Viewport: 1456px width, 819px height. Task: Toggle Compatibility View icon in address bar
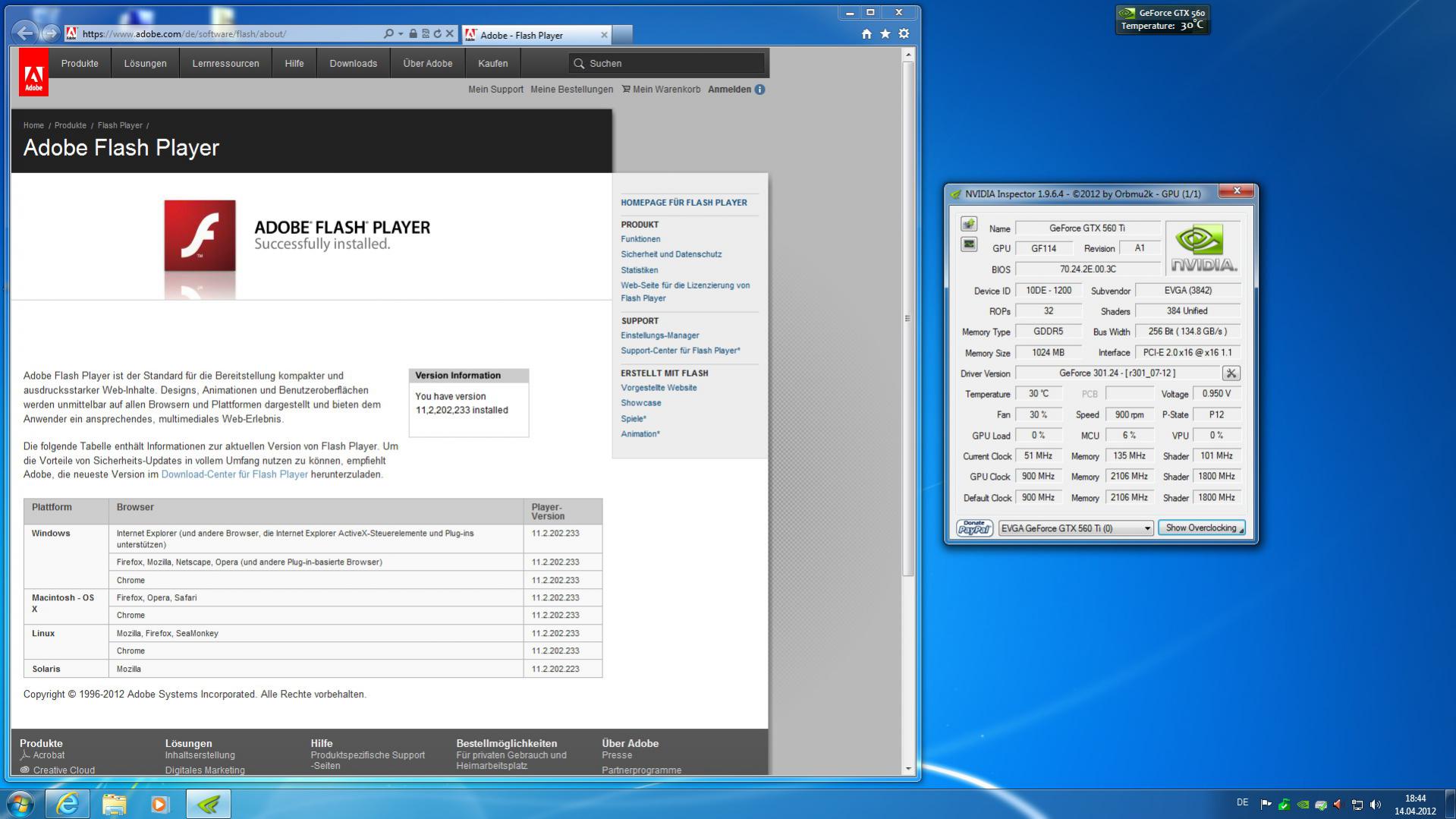point(425,33)
